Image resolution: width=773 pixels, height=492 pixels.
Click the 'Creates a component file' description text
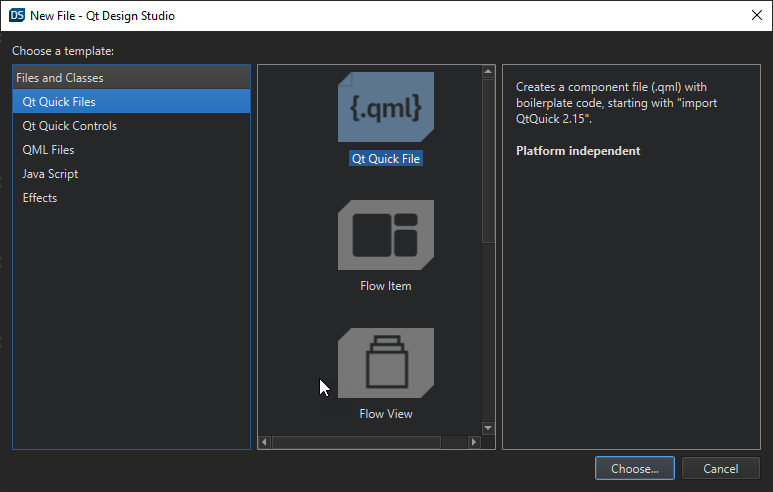point(616,103)
